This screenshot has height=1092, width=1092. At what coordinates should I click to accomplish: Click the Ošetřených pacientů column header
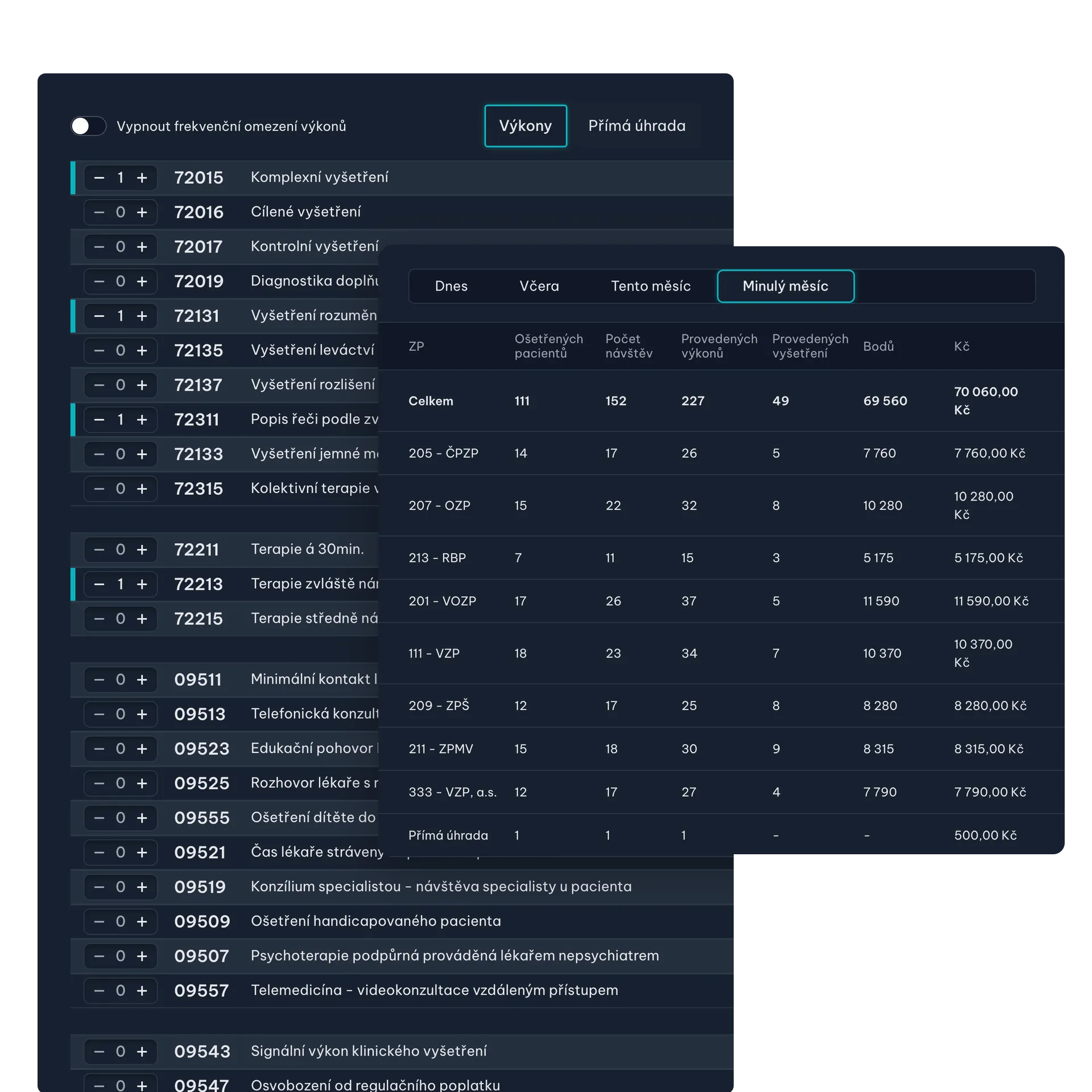point(548,346)
